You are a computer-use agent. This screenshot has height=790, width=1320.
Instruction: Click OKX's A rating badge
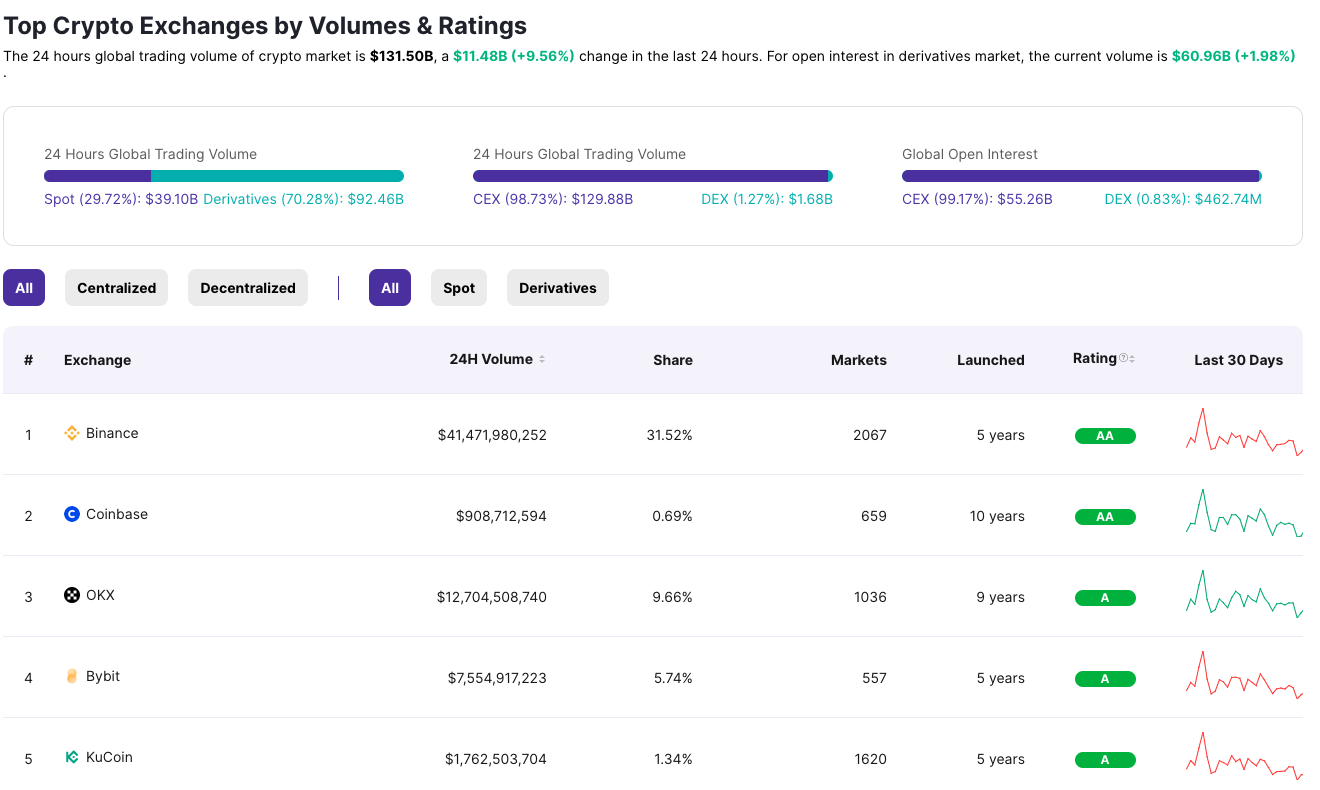coord(1105,596)
